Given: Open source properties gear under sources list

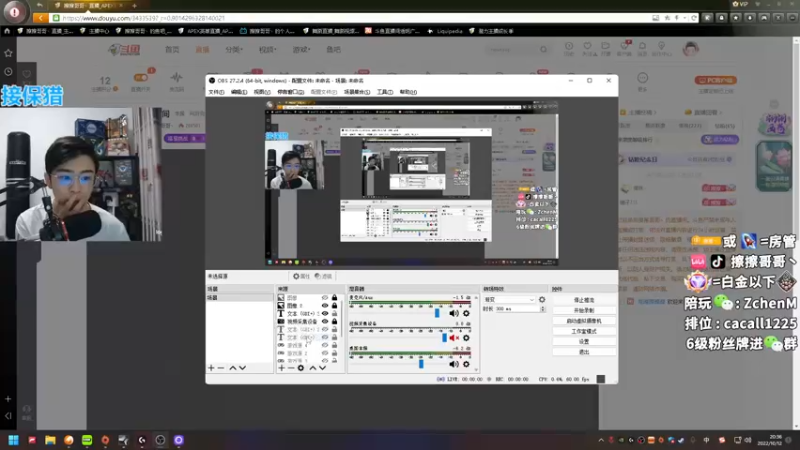Looking at the screenshot, I should click(301, 368).
